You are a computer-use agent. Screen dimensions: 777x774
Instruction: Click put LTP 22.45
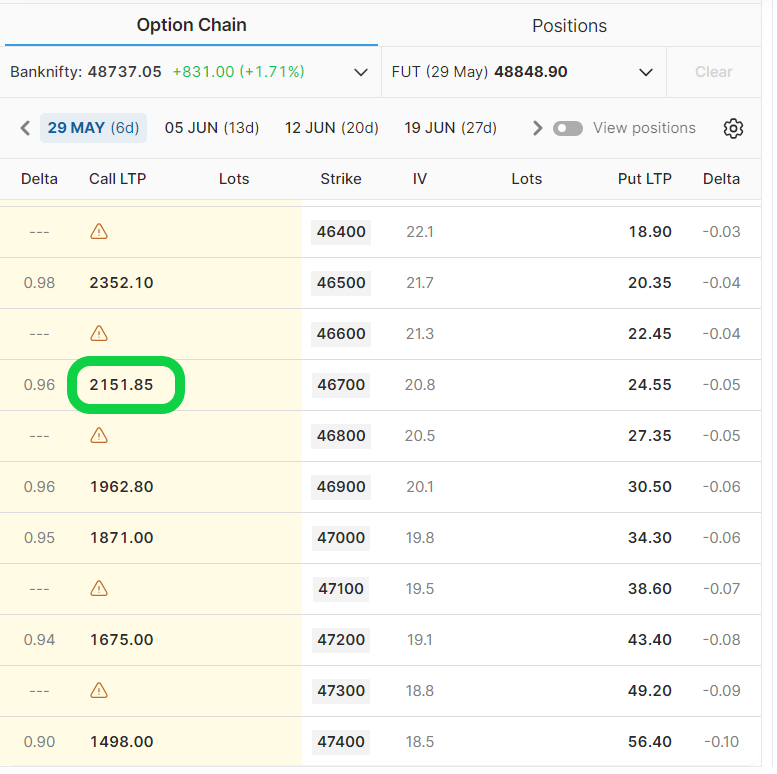[x=650, y=334]
